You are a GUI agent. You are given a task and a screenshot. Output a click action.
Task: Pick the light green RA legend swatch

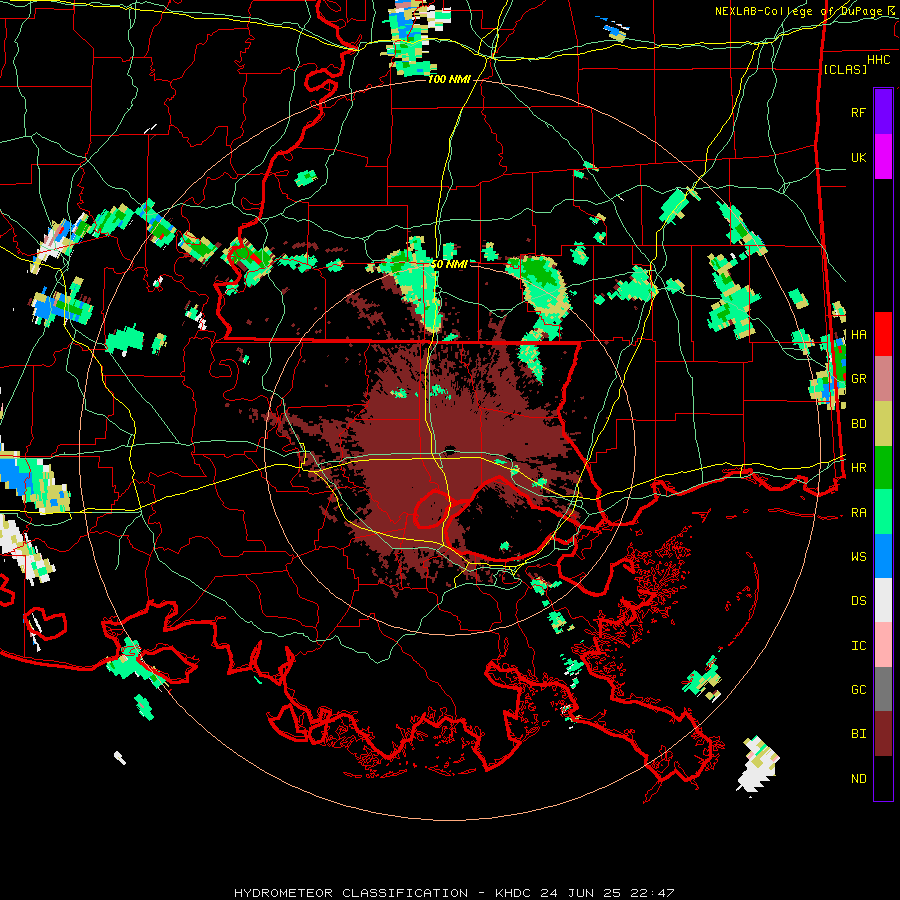883,512
